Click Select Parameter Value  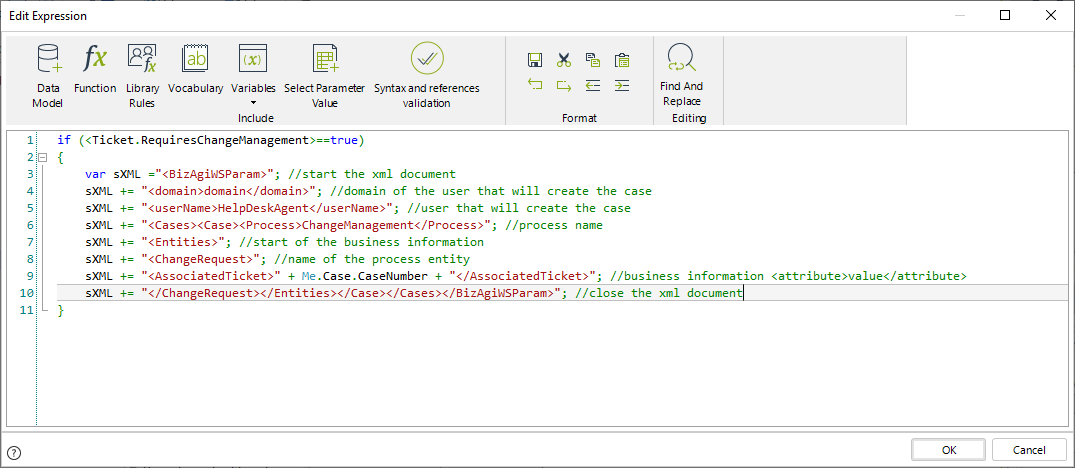325,76
